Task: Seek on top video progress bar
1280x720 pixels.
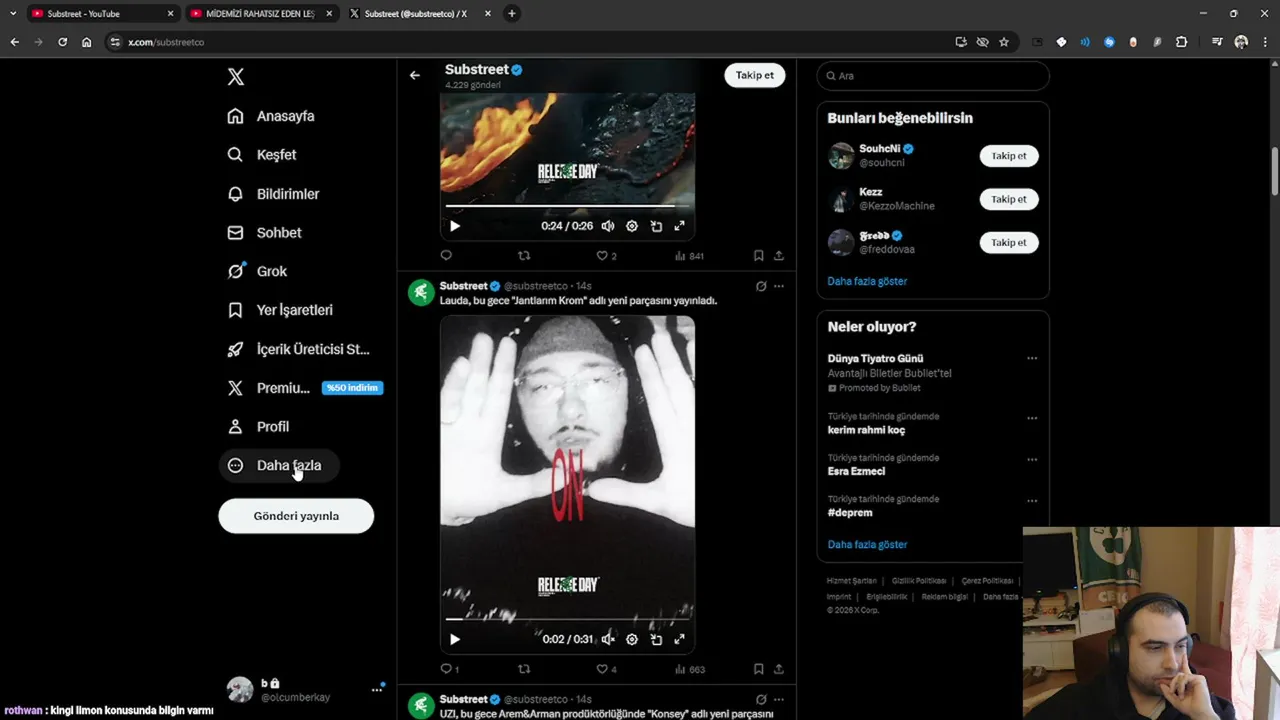Action: [567, 206]
